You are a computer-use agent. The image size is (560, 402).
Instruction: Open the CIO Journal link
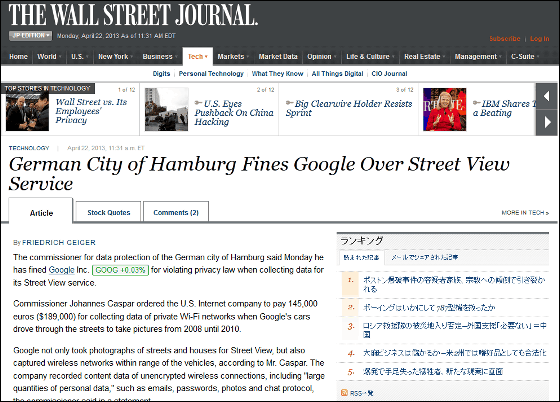point(389,74)
